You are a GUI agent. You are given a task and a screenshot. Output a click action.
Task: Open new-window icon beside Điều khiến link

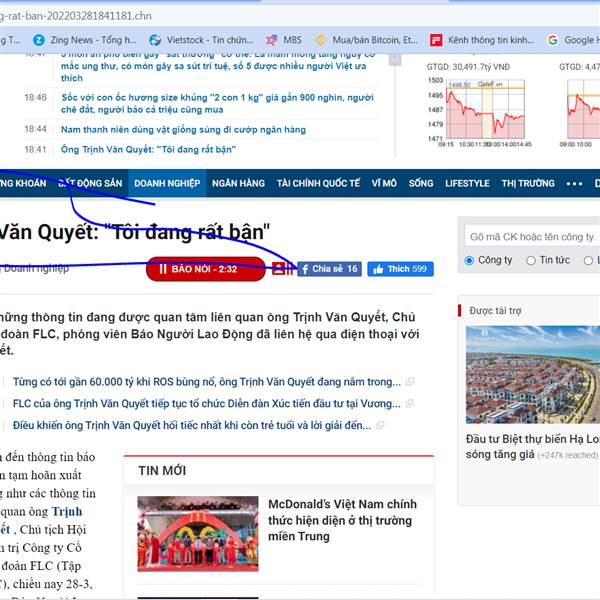click(x=380, y=425)
